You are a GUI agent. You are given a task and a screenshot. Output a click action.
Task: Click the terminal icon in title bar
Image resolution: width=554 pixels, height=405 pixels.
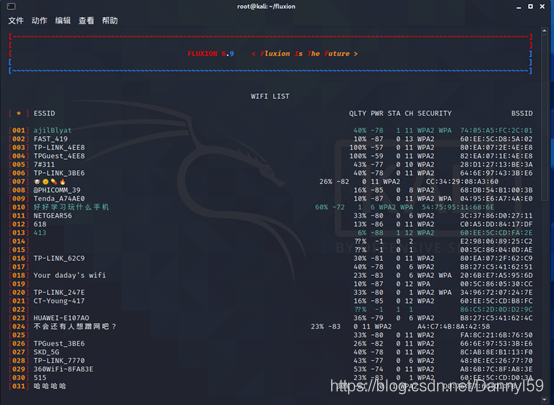coord(11,6)
